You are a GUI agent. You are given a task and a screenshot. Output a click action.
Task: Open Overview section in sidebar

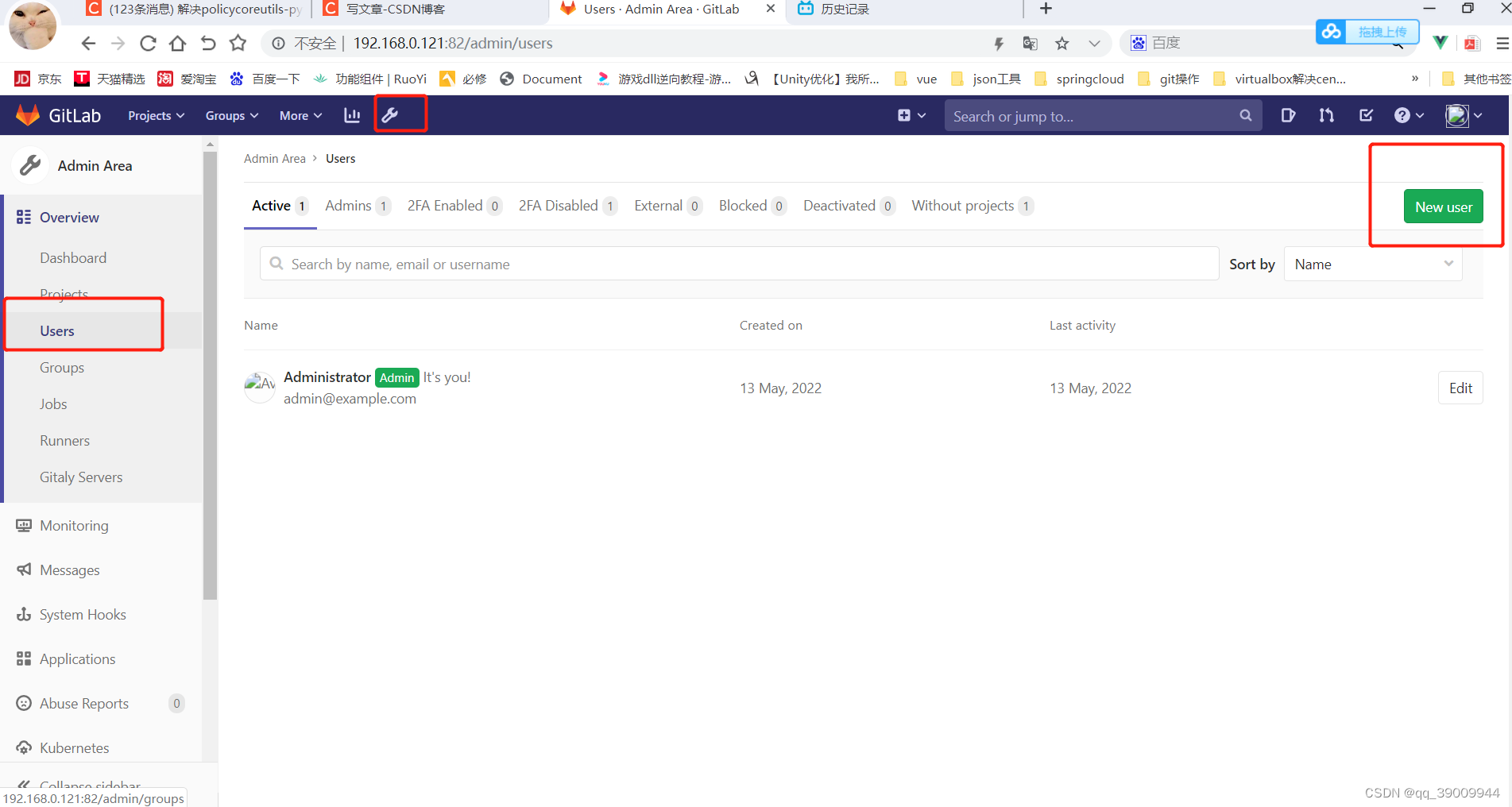coord(69,217)
